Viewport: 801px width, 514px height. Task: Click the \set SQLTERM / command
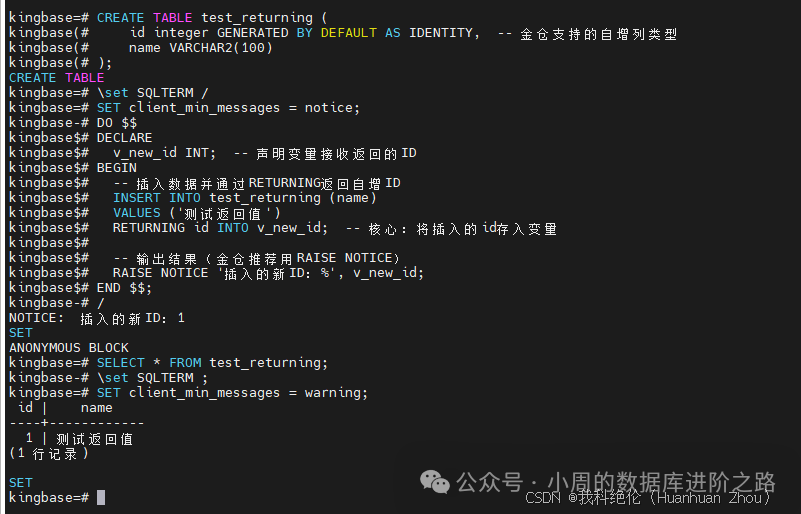[153, 93]
